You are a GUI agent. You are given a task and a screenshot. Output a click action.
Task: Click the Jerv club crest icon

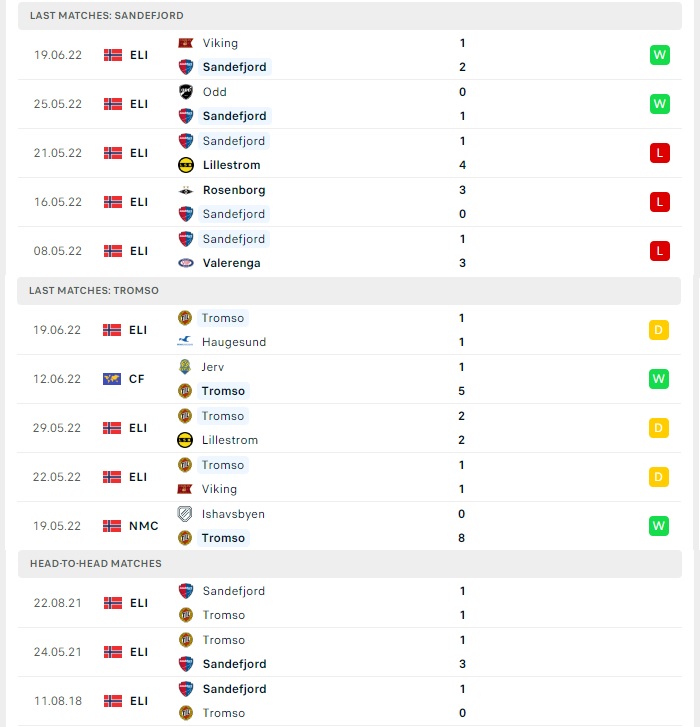(185, 367)
